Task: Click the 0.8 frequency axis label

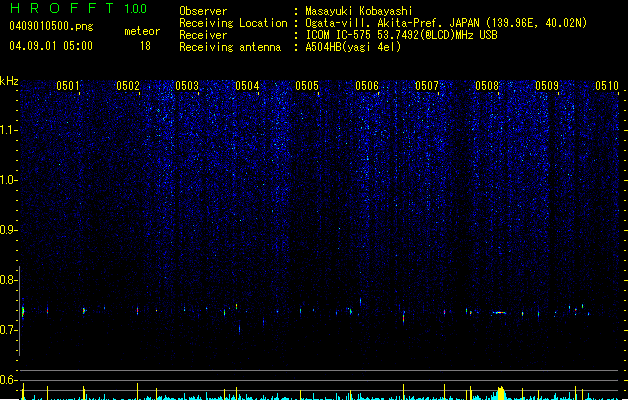Action: tap(8, 280)
